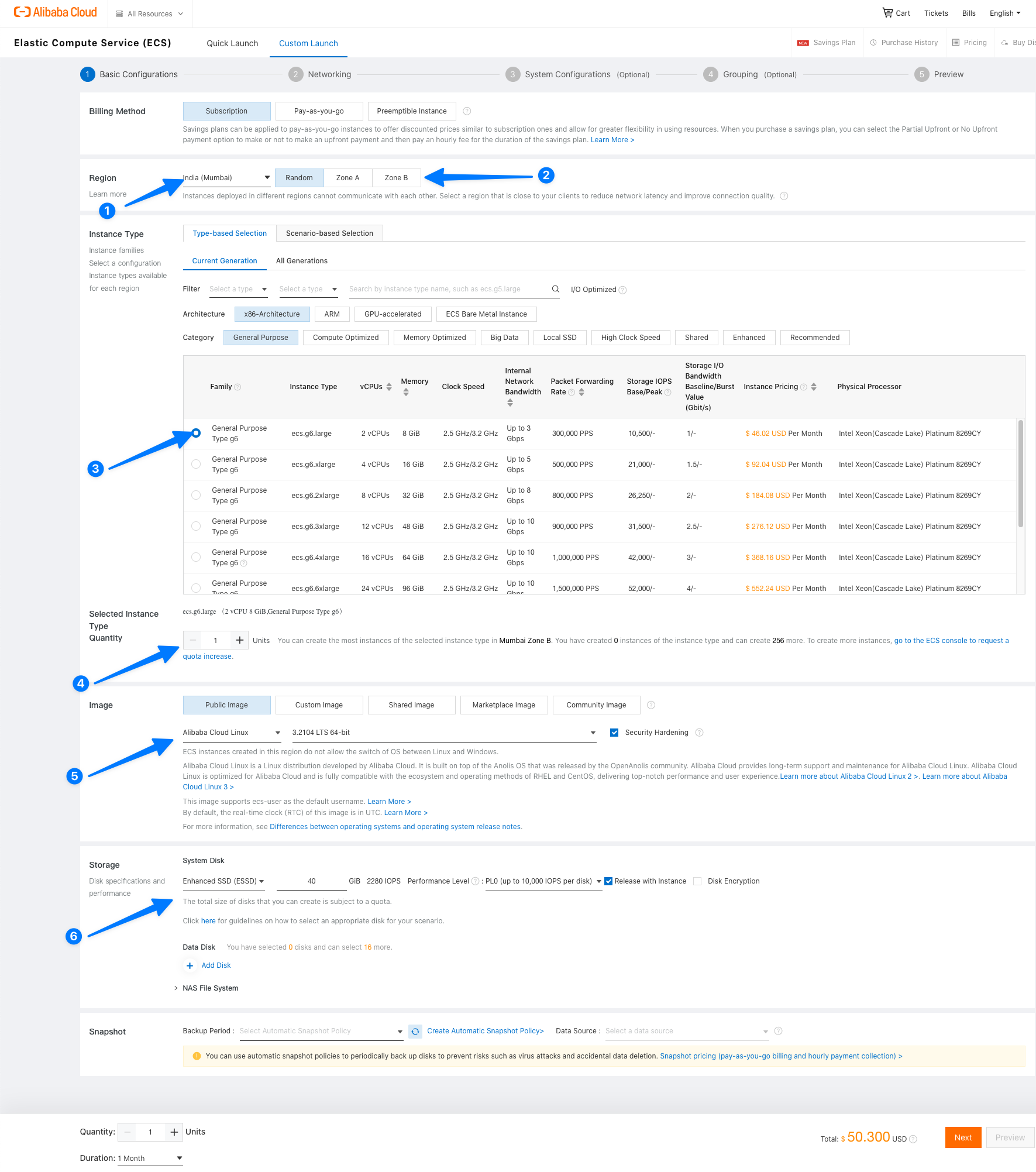Click the refresh snapshot policy icon

click(415, 1031)
